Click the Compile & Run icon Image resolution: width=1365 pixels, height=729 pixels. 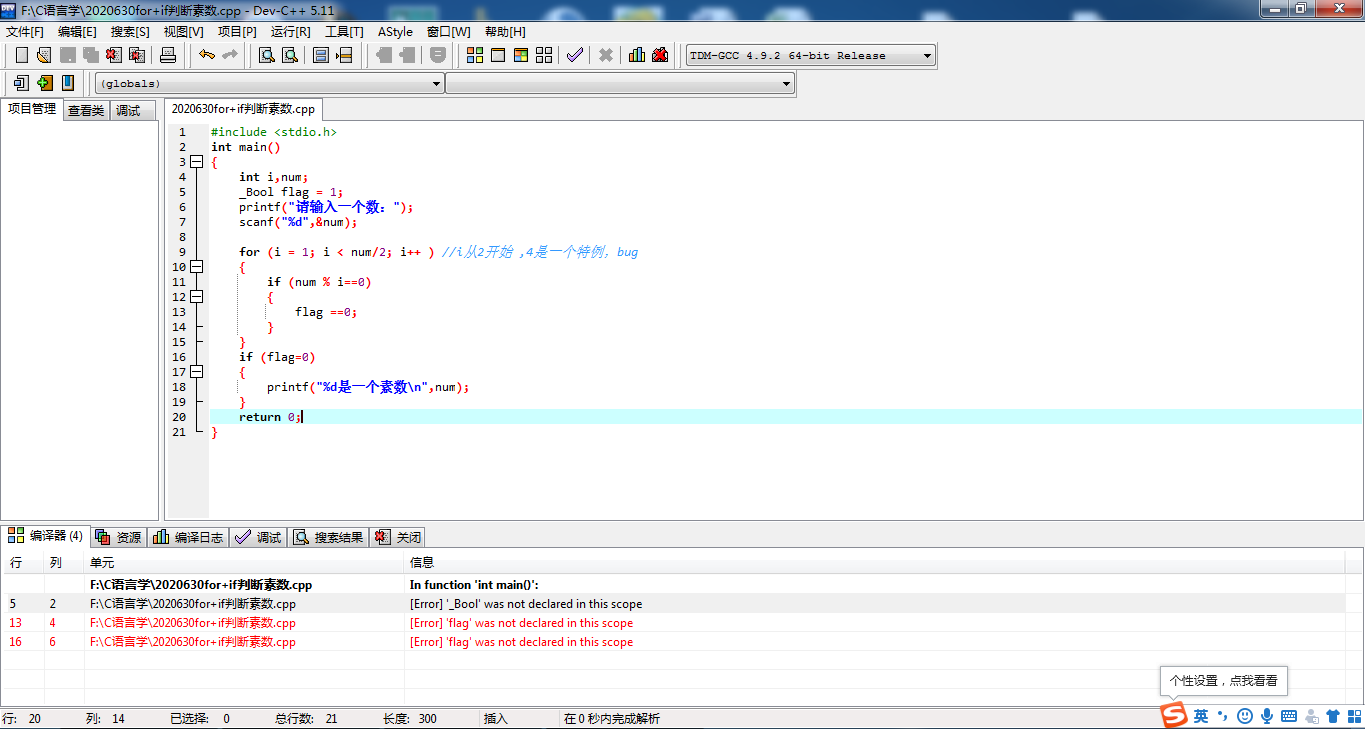[x=521, y=55]
